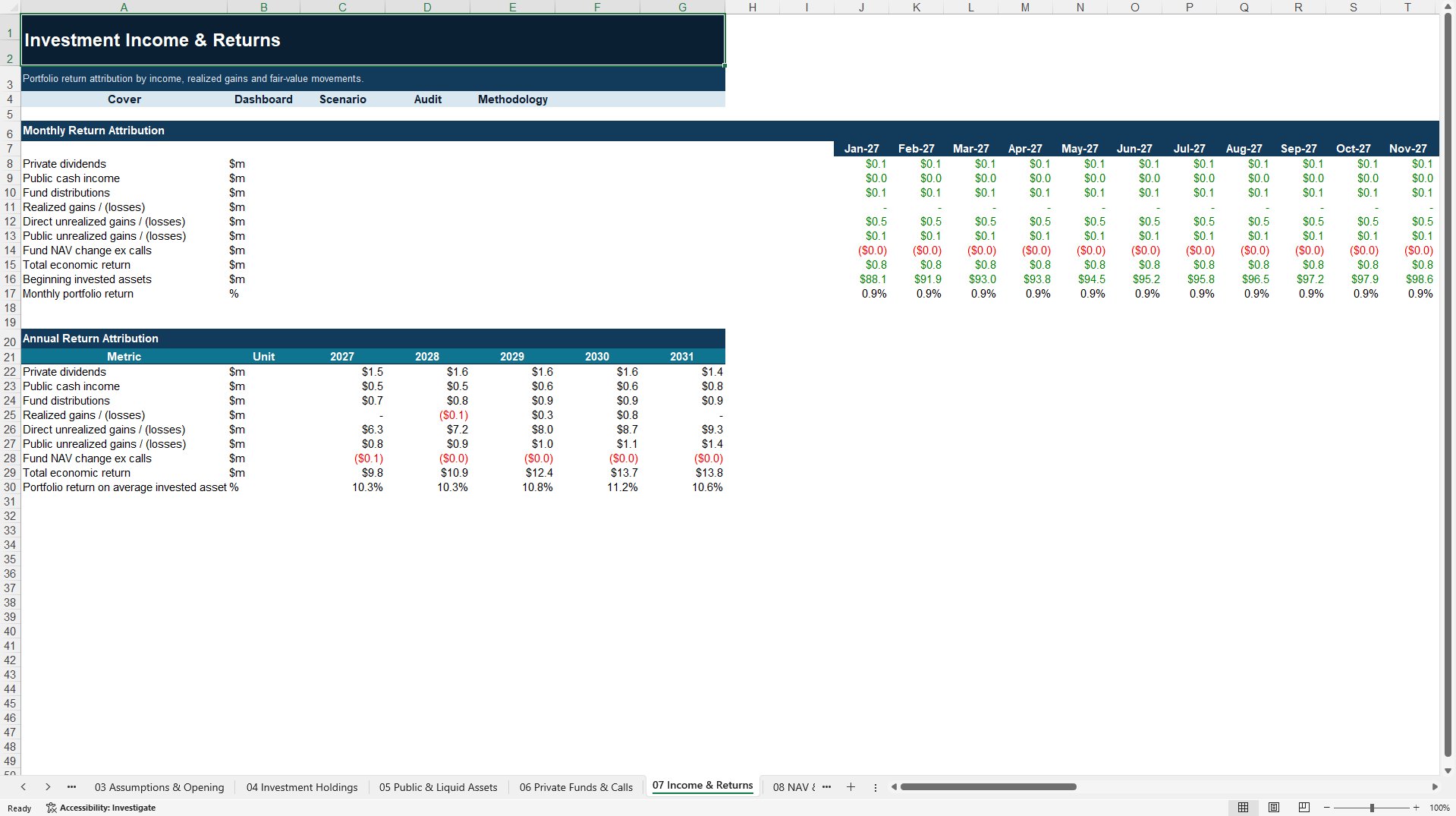The width and height of the screenshot is (1456, 816).
Task: Switch to Page Layout view icon
Action: [x=1274, y=808]
